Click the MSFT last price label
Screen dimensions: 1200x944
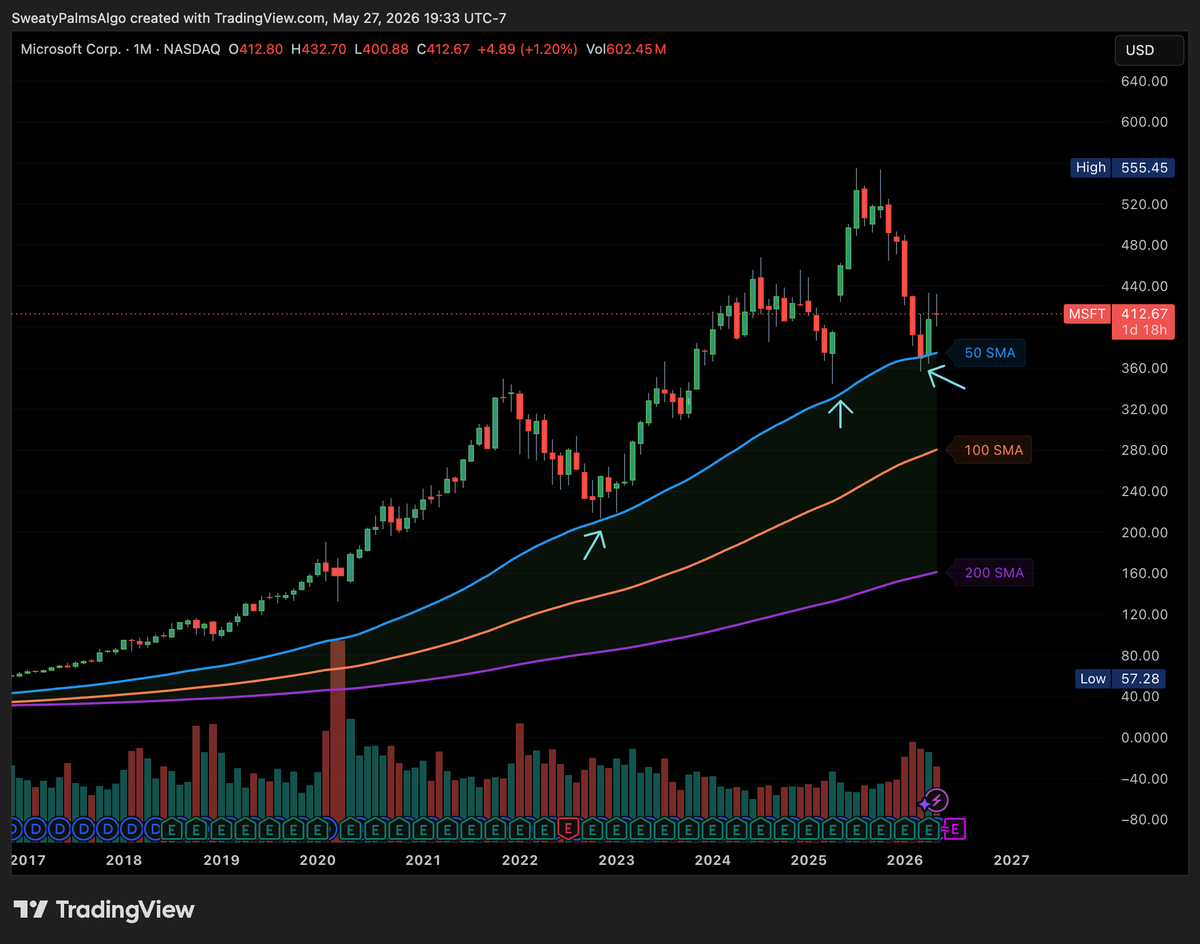[x=1118, y=321]
